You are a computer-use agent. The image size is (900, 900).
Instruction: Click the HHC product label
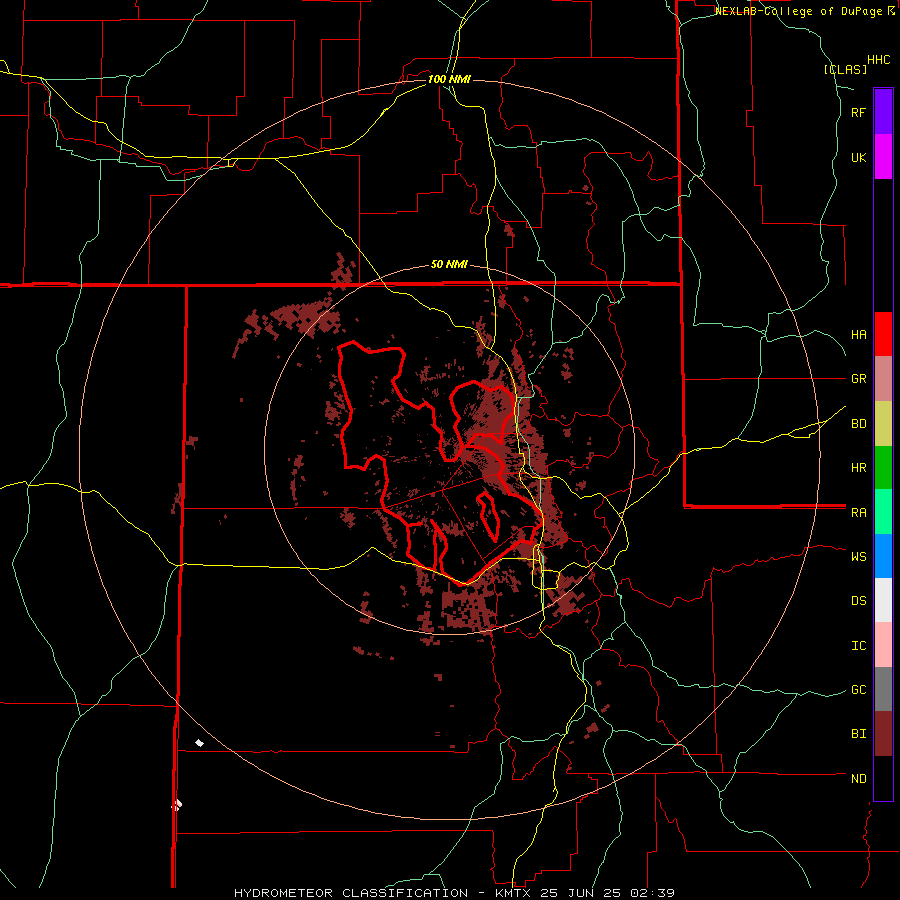[x=879, y=60]
